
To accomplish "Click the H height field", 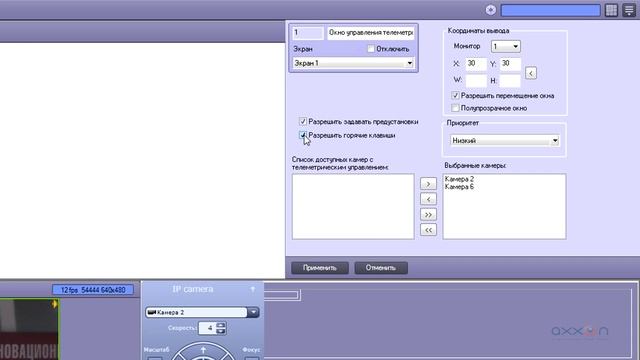I will (510, 80).
